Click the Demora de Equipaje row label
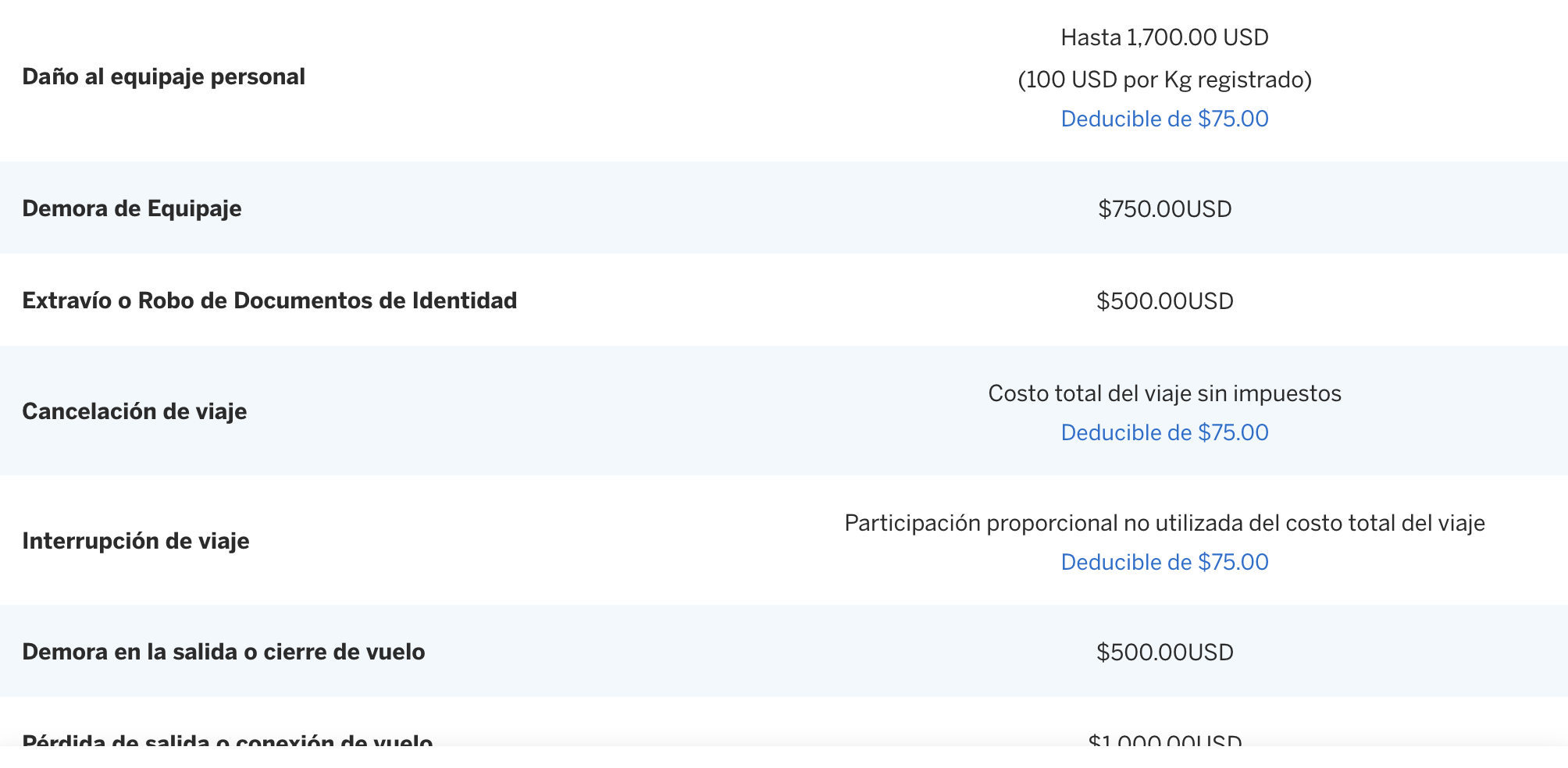The width and height of the screenshot is (1568, 768). pyautogui.click(x=132, y=208)
